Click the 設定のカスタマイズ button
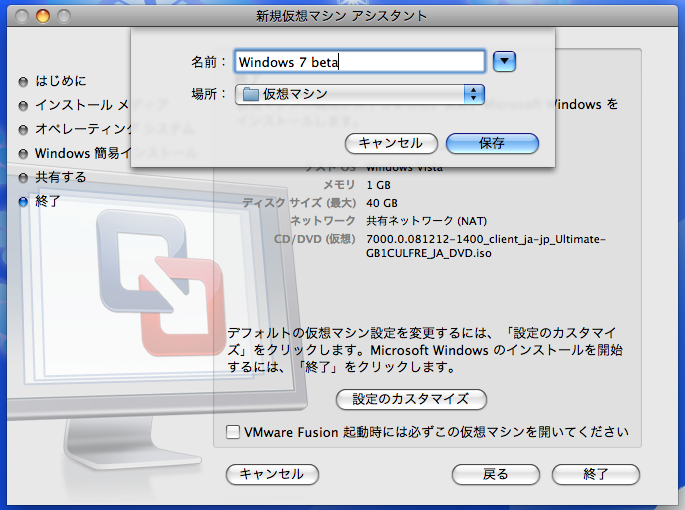Image resolution: width=685 pixels, height=510 pixels. coord(411,399)
